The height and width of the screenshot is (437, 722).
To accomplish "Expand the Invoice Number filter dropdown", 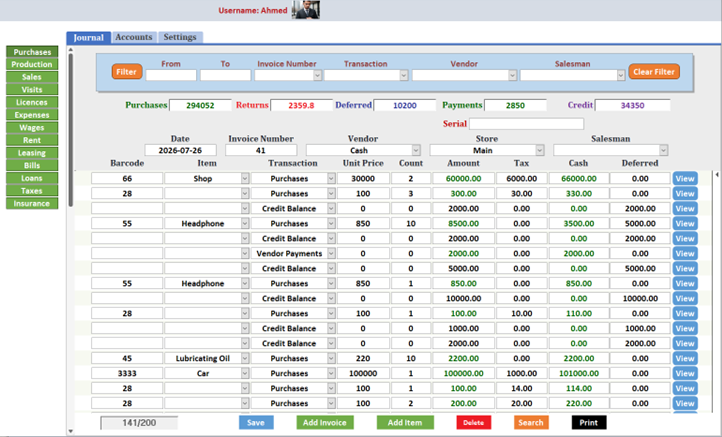I will [x=317, y=75].
